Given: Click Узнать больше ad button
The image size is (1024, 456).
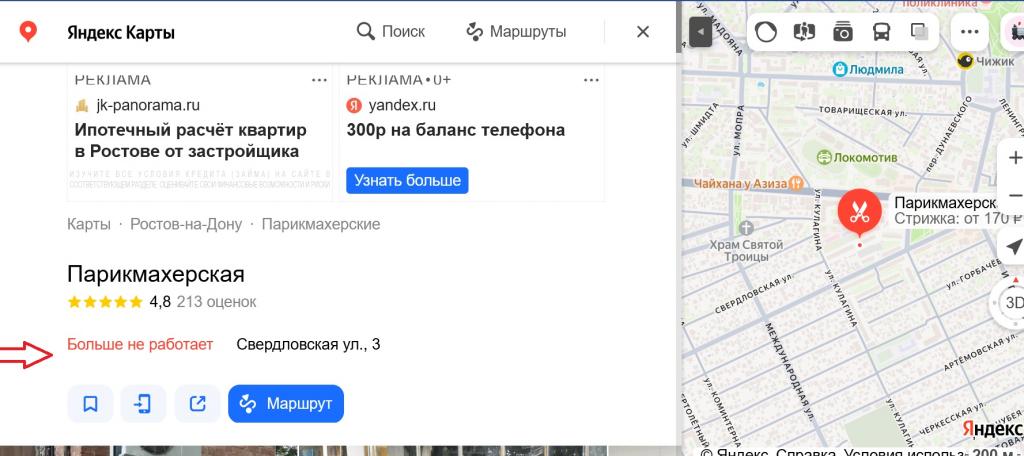Looking at the screenshot, I should point(407,180).
